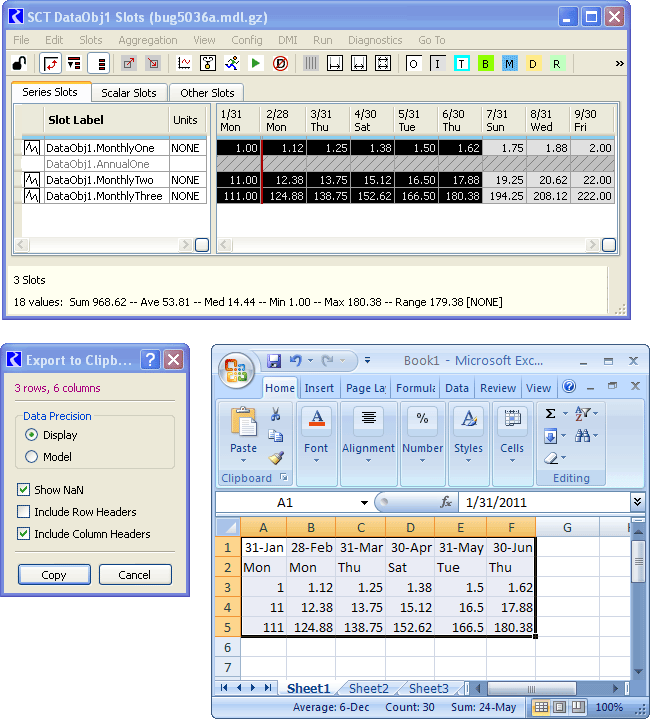
Task: Click the red-arrows swap axes icon
Action: tap(50, 64)
